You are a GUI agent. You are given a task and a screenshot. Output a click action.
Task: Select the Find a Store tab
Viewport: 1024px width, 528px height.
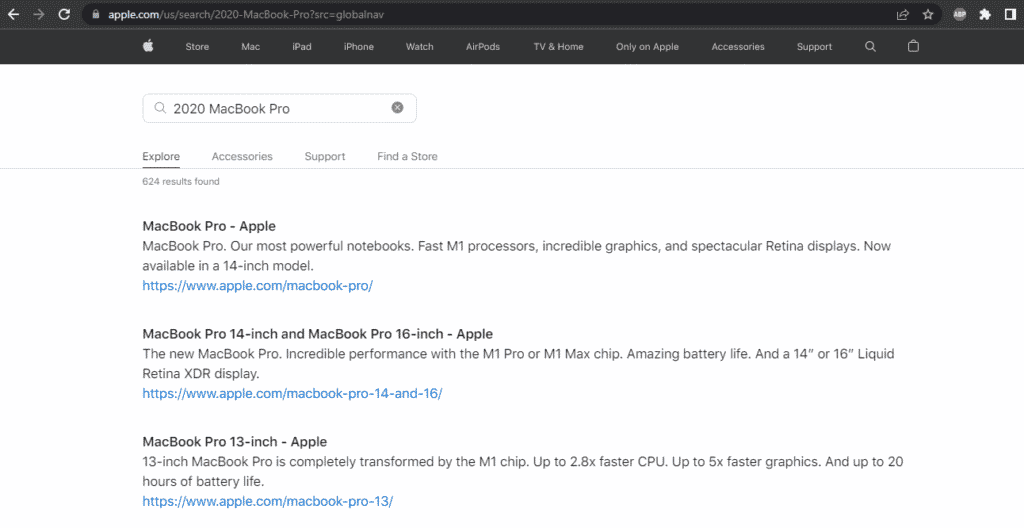pos(407,156)
